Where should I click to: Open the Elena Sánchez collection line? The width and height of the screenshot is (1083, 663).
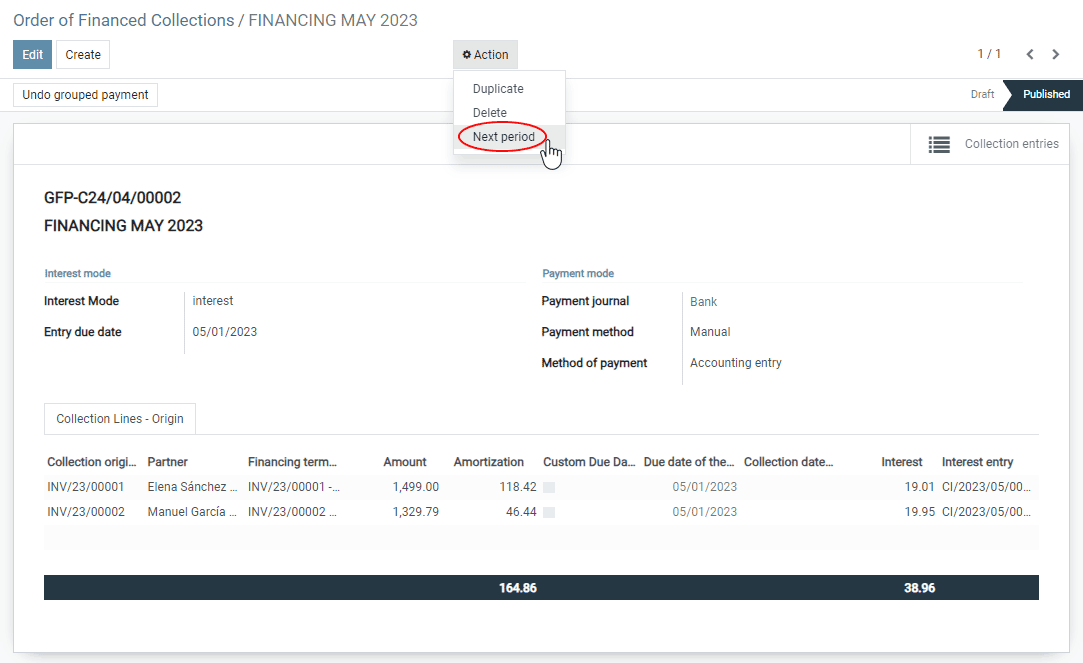(192, 487)
